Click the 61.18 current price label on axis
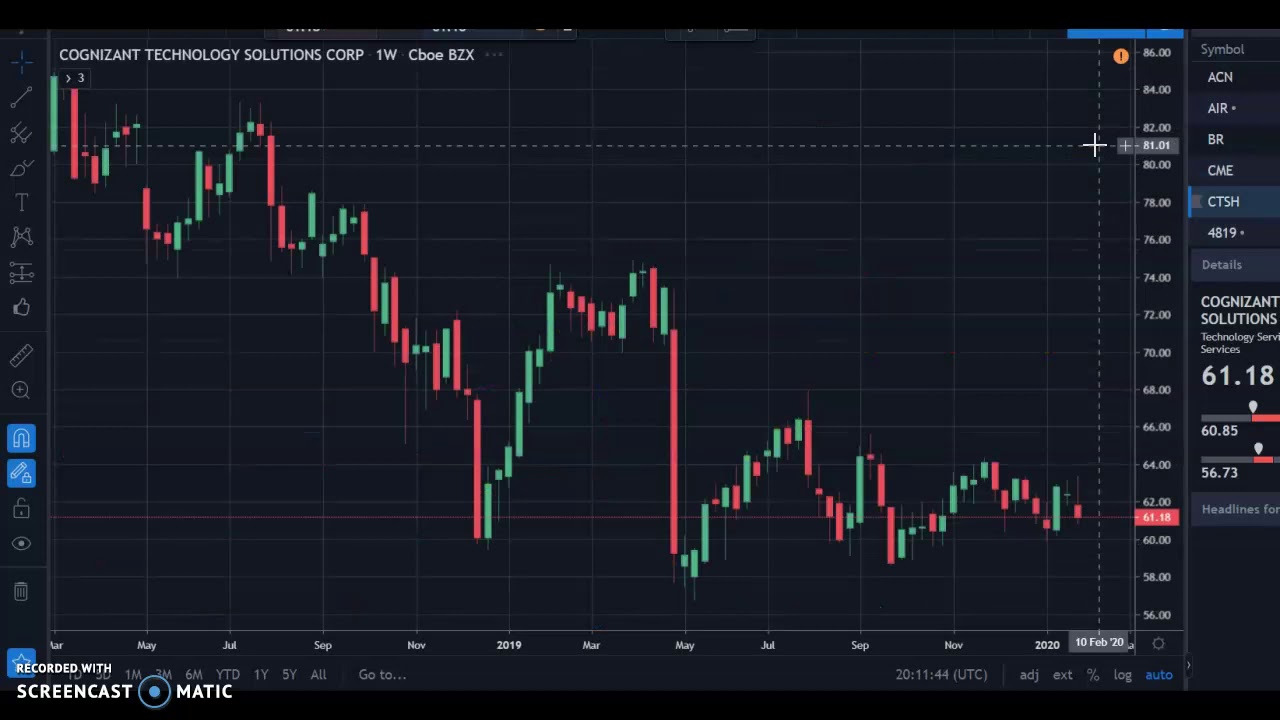Image resolution: width=1280 pixels, height=720 pixels. point(1157,517)
